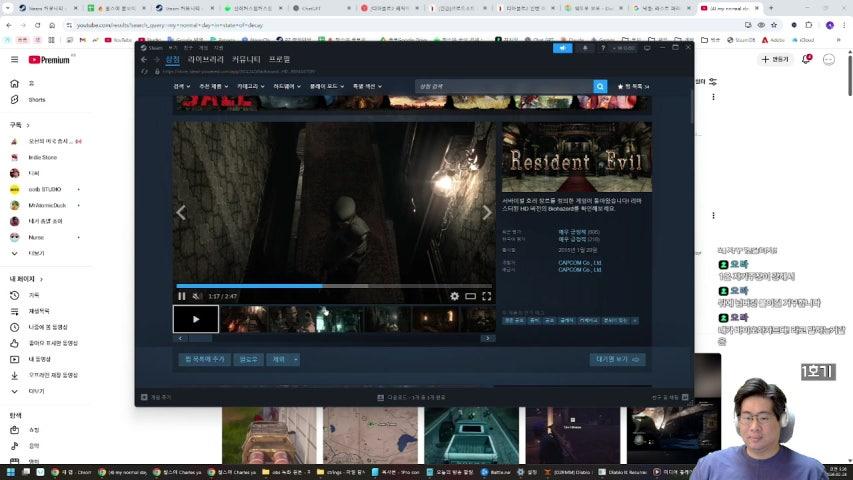Pause the Resident Evil trailer video
The width and height of the screenshot is (853, 480).
point(181,296)
